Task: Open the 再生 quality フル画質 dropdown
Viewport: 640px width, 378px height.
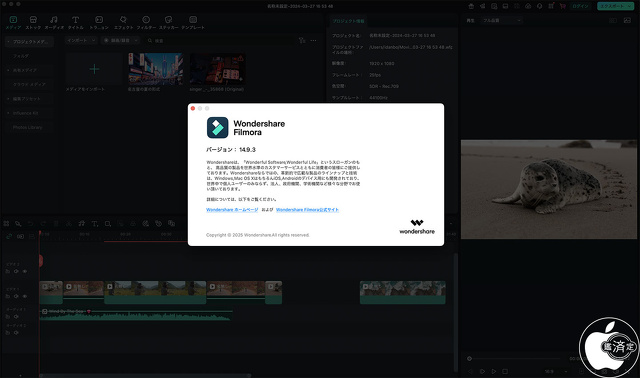Action: pos(502,20)
